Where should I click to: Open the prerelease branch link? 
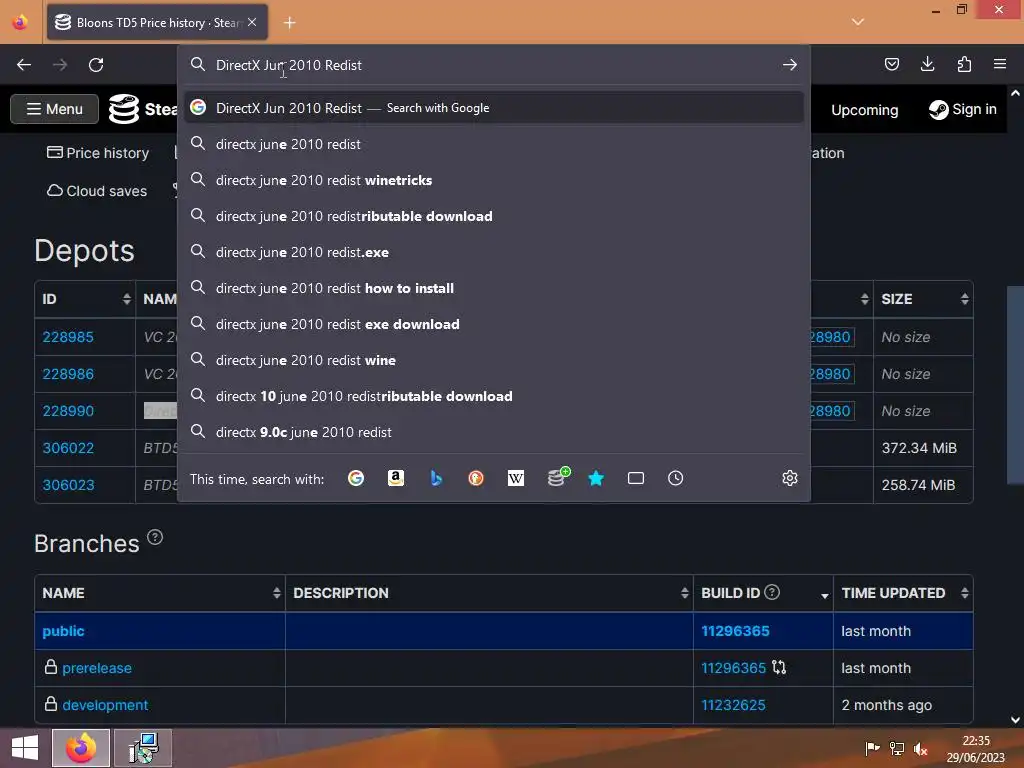[97, 668]
